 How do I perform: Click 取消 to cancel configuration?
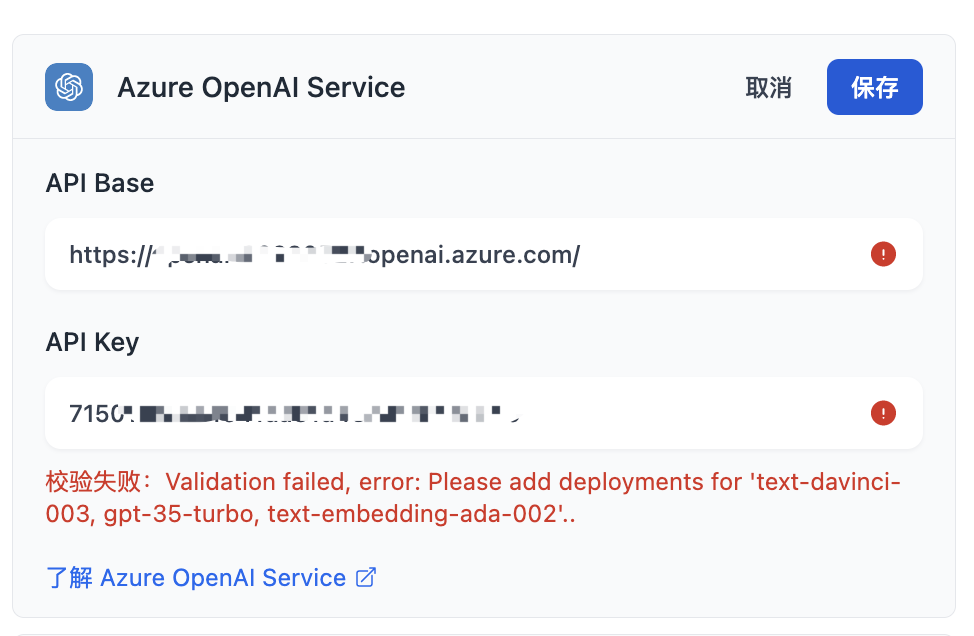[x=768, y=87]
